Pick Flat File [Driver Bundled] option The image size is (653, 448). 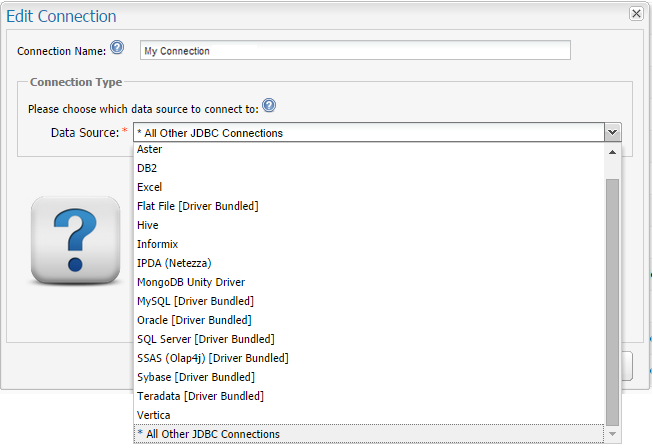click(x=197, y=206)
